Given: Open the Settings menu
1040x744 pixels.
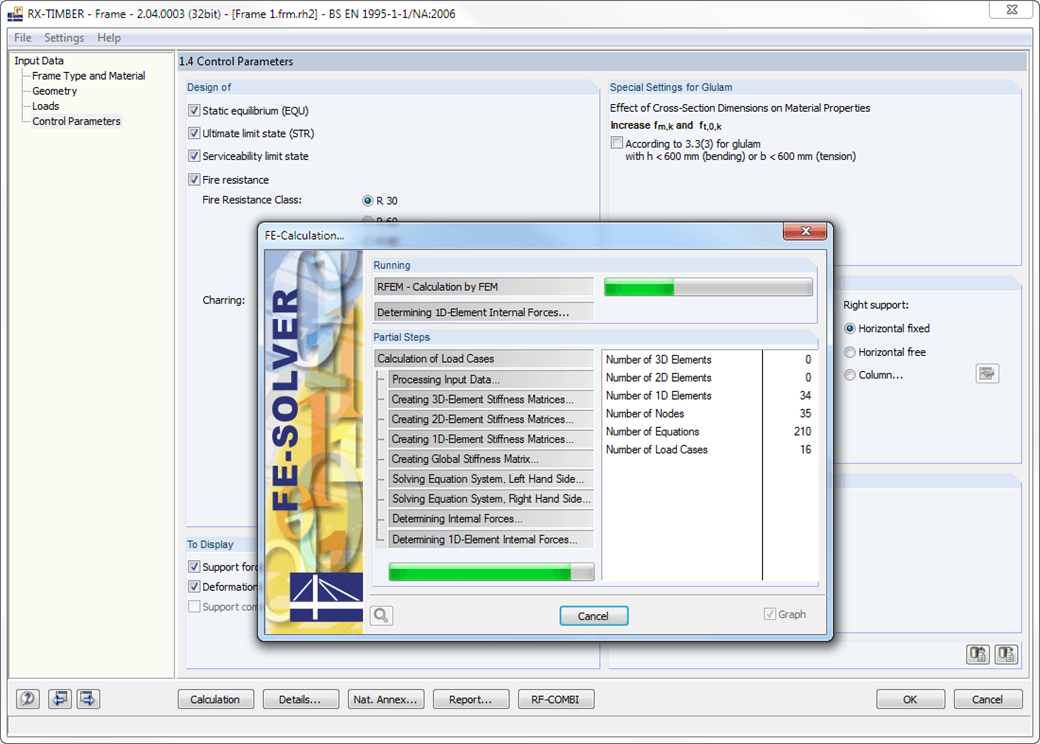Looking at the screenshot, I should pos(63,37).
